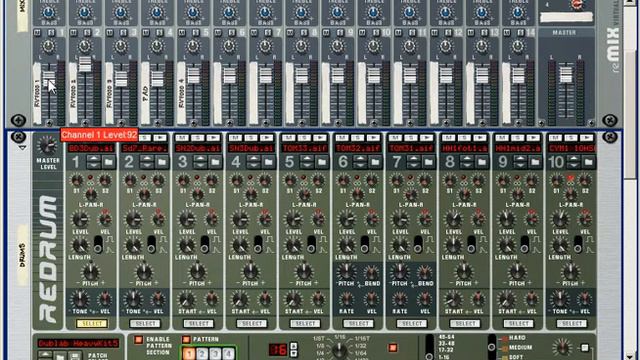640x360 pixels.
Task: Flip decay/gate mode switch on Redrum channel 1
Action: 98,244
